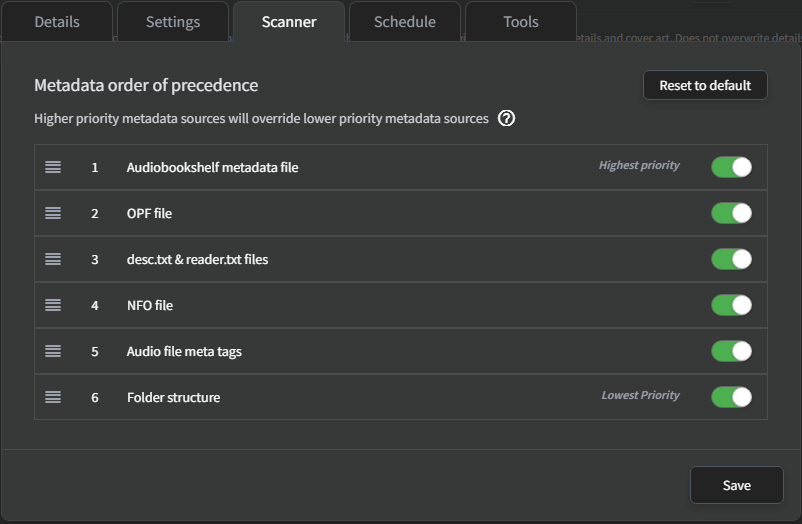The height and width of the screenshot is (524, 802).
Task: Click 'Audio file meta tags' label
Action: (x=184, y=352)
